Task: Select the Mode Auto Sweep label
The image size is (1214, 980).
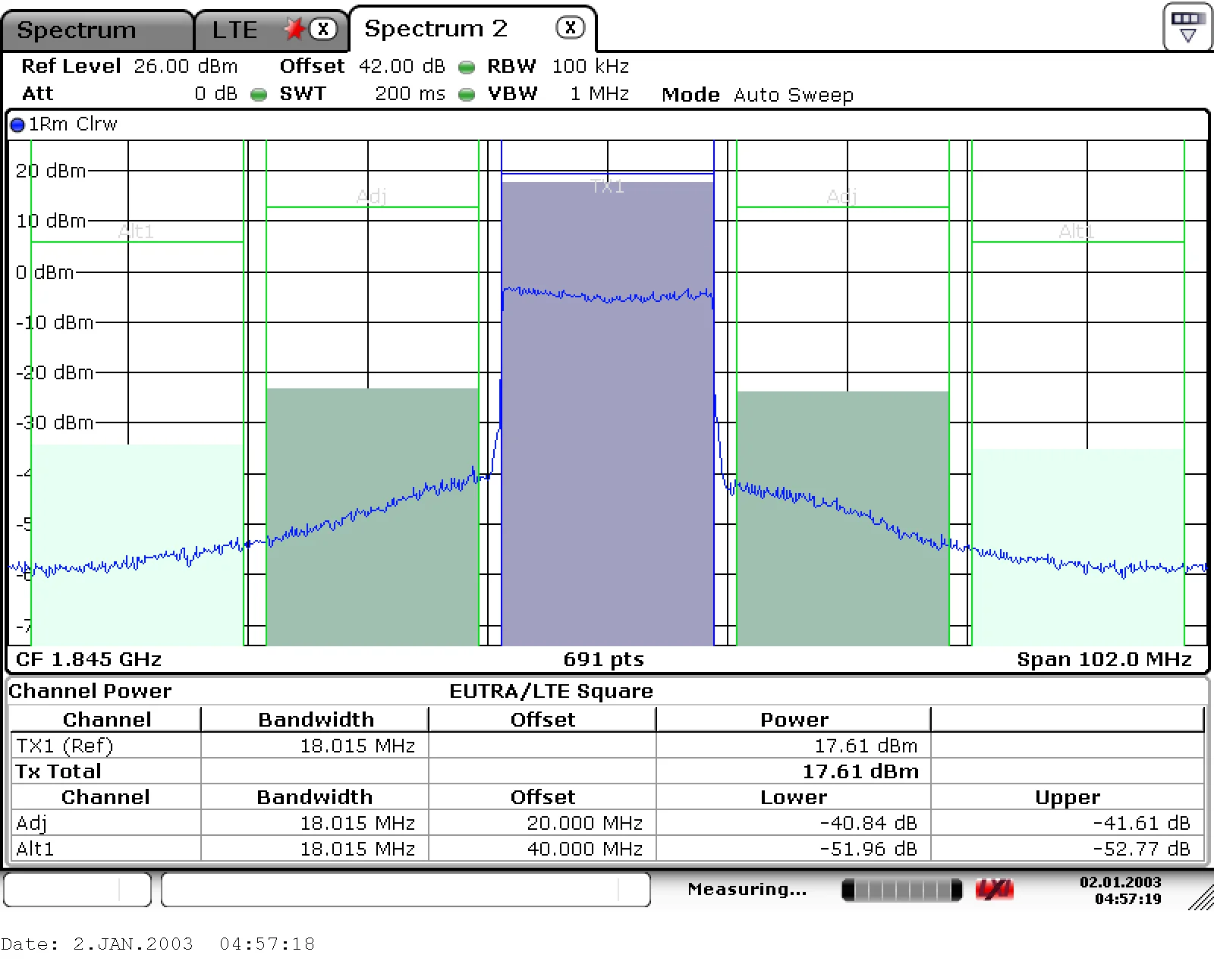Action: point(757,95)
